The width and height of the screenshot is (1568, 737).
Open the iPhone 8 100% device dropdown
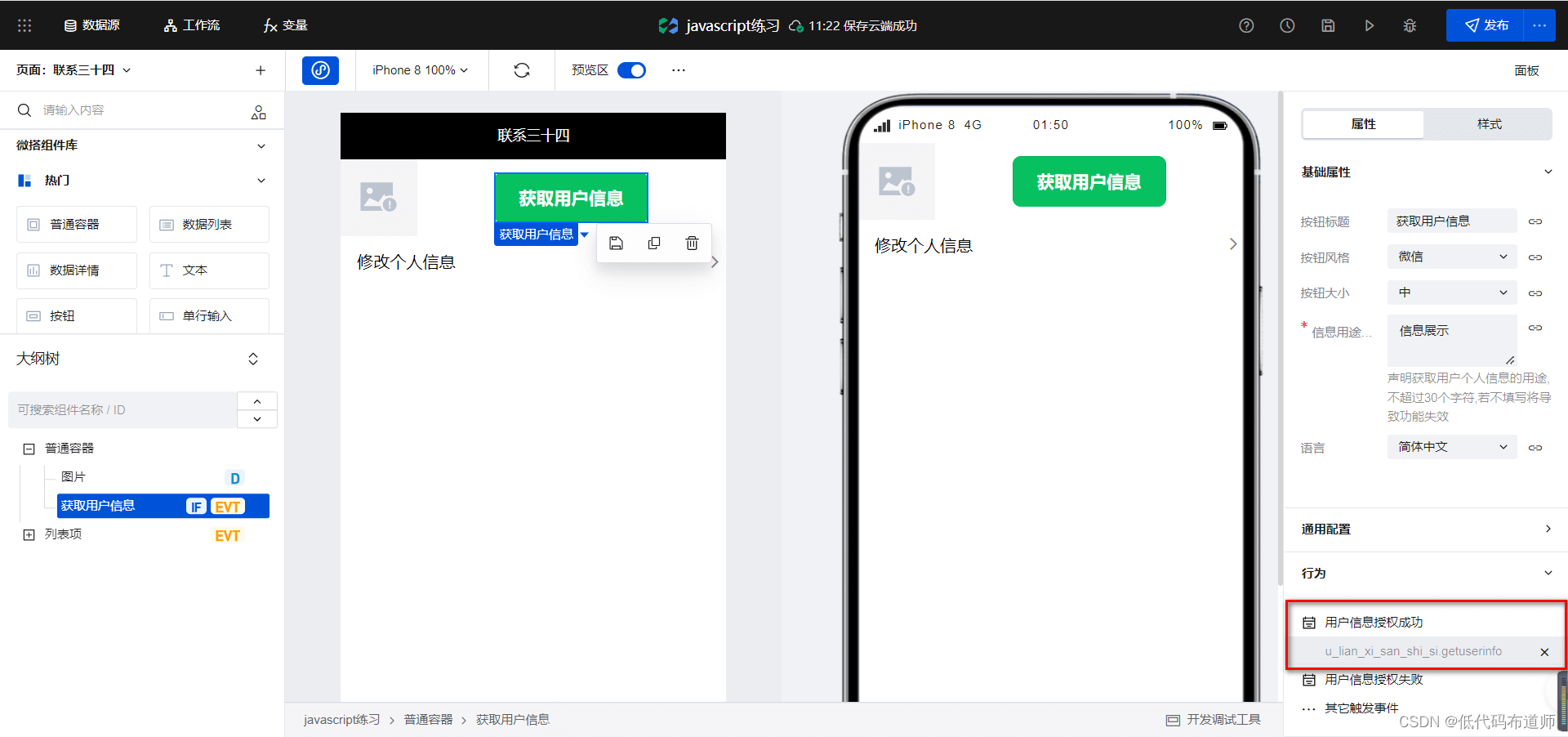[x=420, y=70]
